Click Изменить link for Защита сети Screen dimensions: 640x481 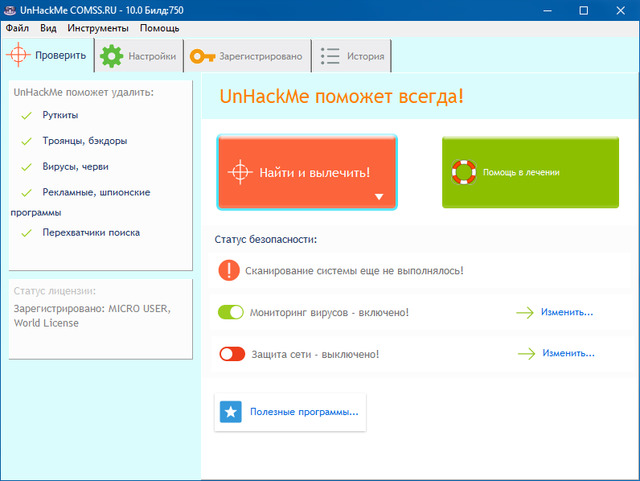[x=568, y=353]
